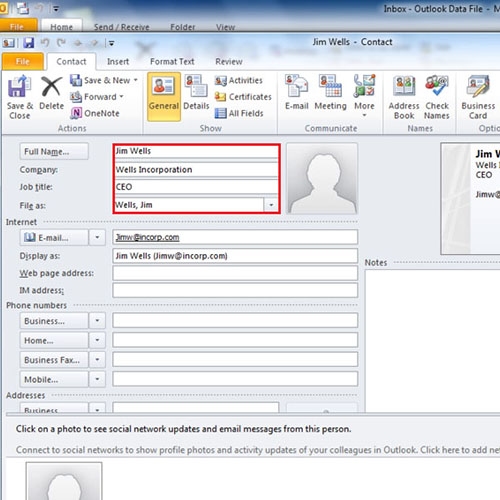Click the IM address field

235,290
